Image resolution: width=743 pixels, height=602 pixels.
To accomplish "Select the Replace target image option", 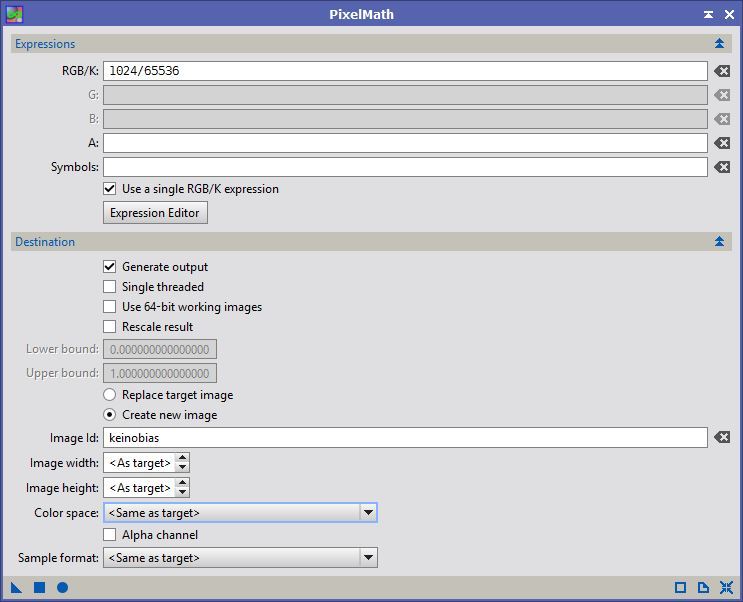I will (110, 395).
